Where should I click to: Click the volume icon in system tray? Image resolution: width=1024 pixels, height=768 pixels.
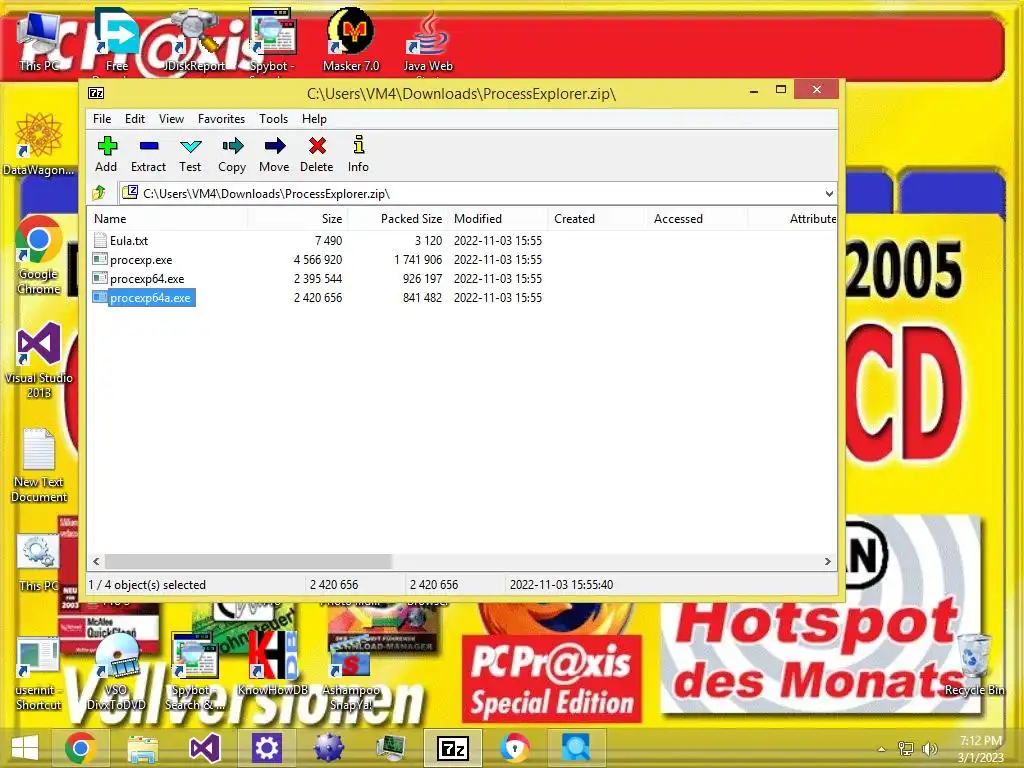(x=929, y=749)
